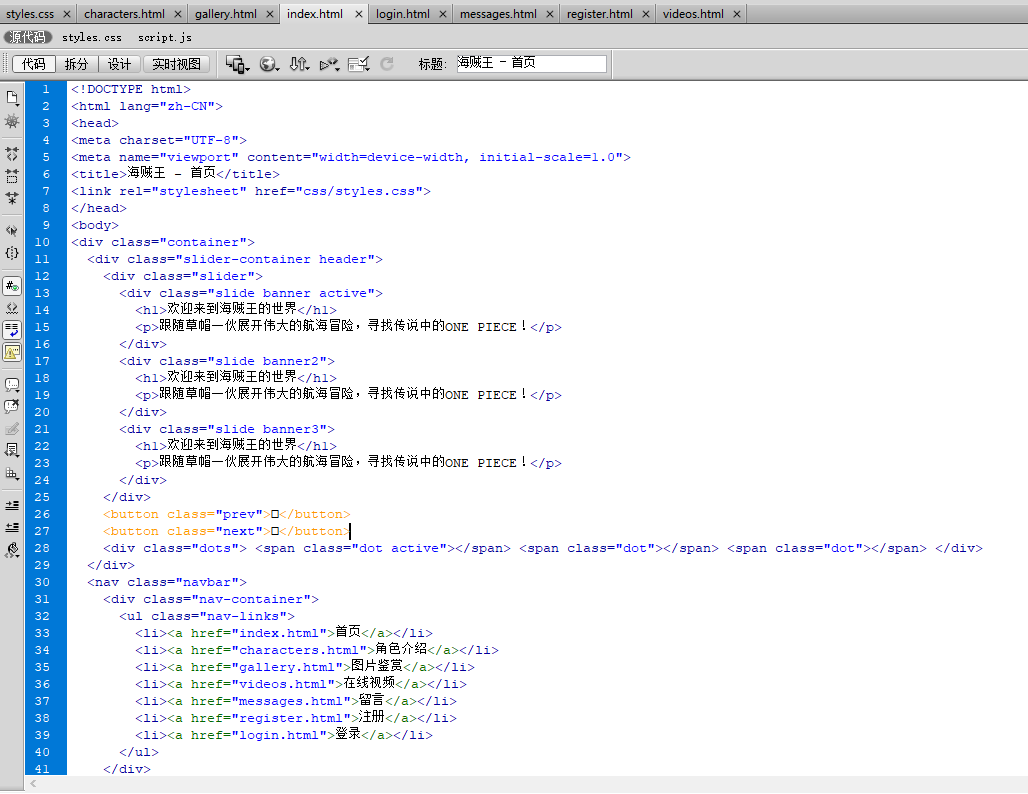Close the styles.css tab
Viewport: 1028px width, 794px height.
67,14
